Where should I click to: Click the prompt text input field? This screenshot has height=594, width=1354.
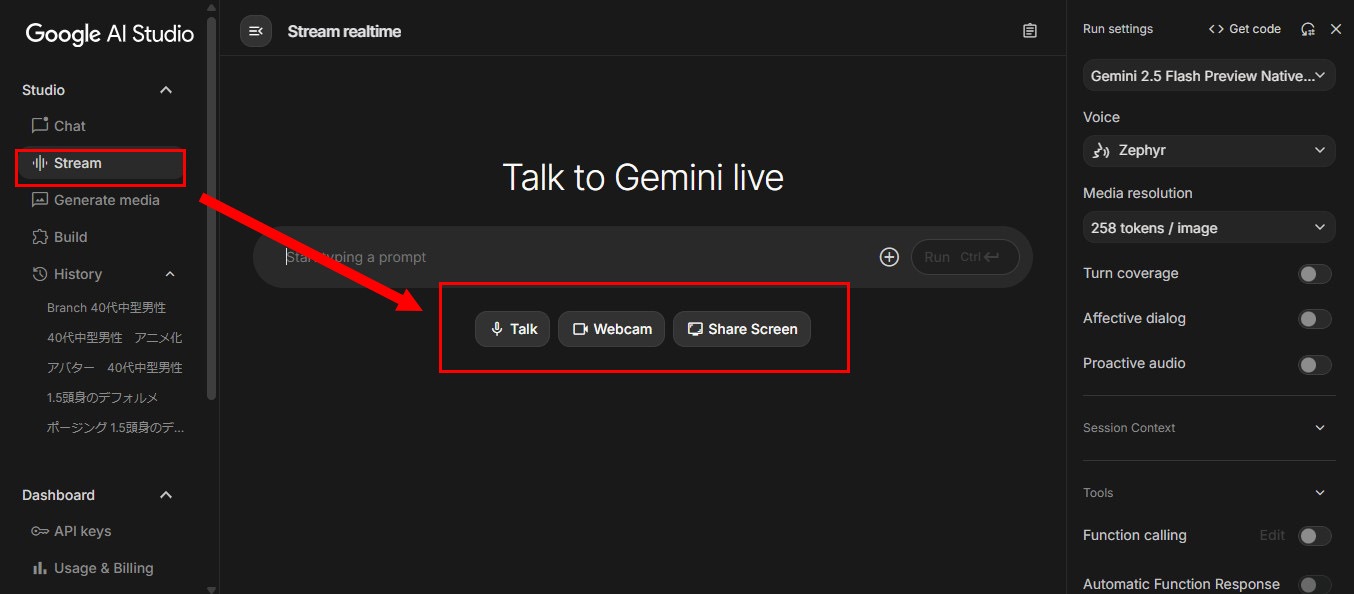[x=570, y=257]
